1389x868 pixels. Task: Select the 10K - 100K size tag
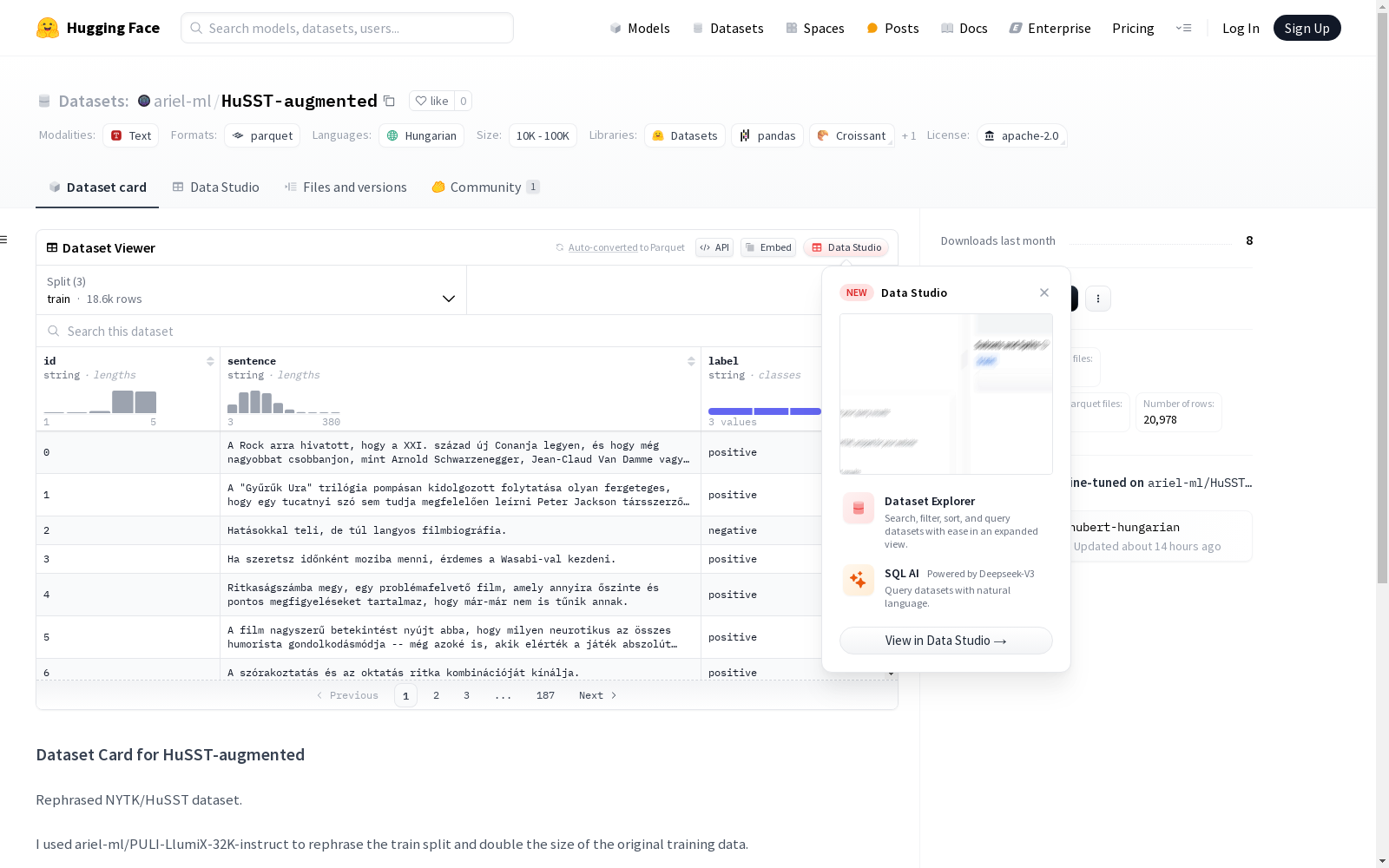[543, 135]
